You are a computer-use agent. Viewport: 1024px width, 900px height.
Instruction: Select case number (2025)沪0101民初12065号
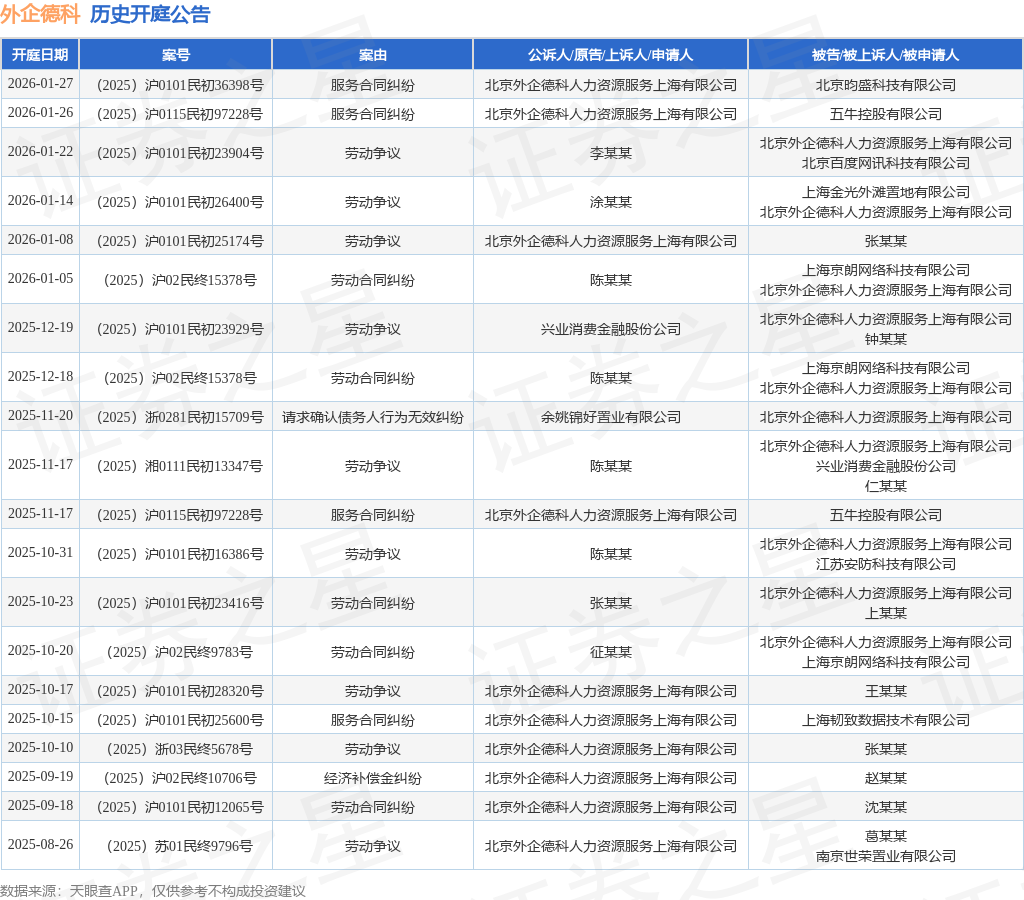coord(180,807)
